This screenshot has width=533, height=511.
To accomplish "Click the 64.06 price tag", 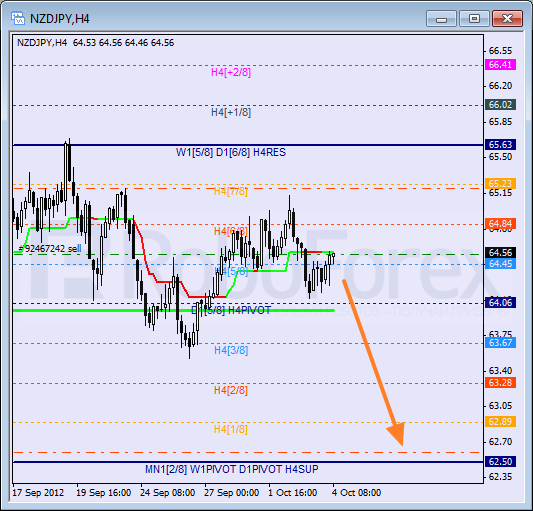I will (x=500, y=302).
